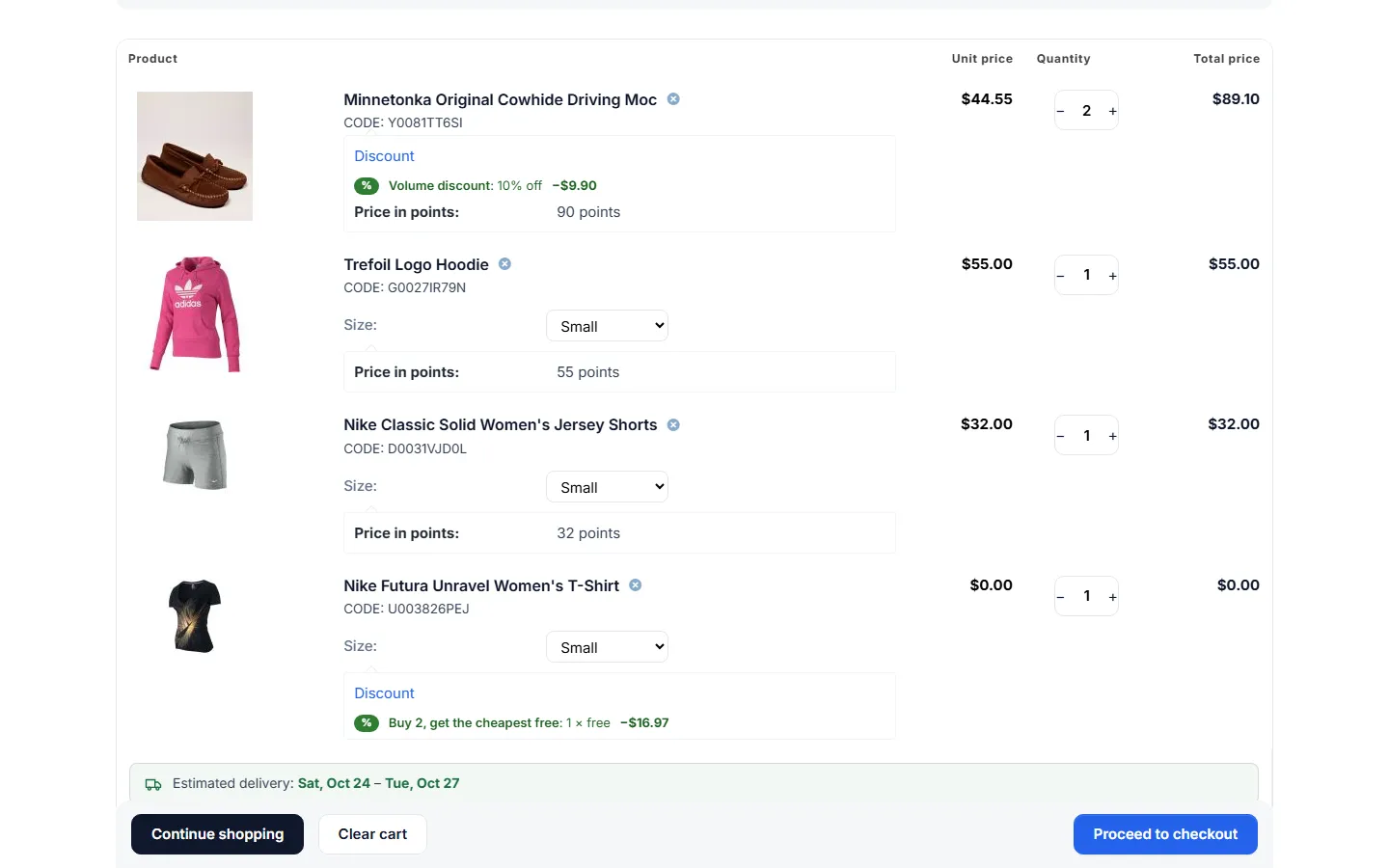
Task: Click the Discount heading under Nike T-Shirt
Action: click(384, 693)
